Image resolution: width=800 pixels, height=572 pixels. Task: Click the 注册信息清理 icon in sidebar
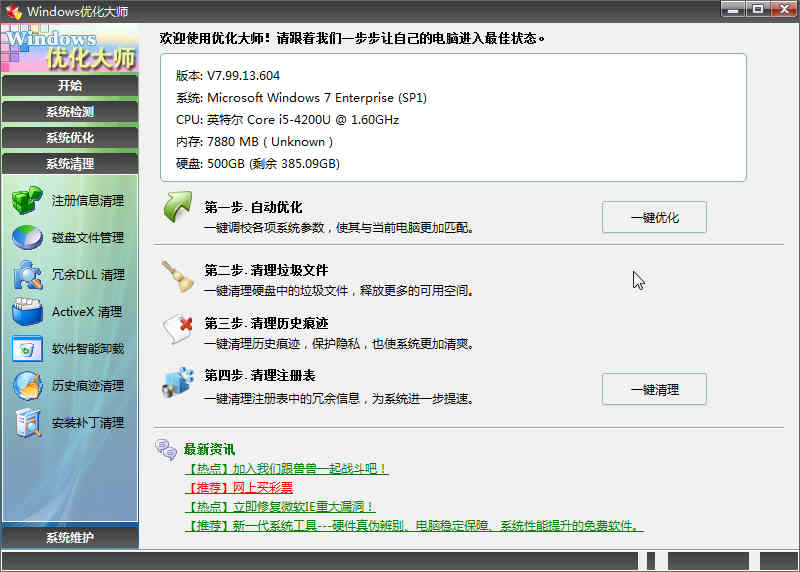[27, 200]
